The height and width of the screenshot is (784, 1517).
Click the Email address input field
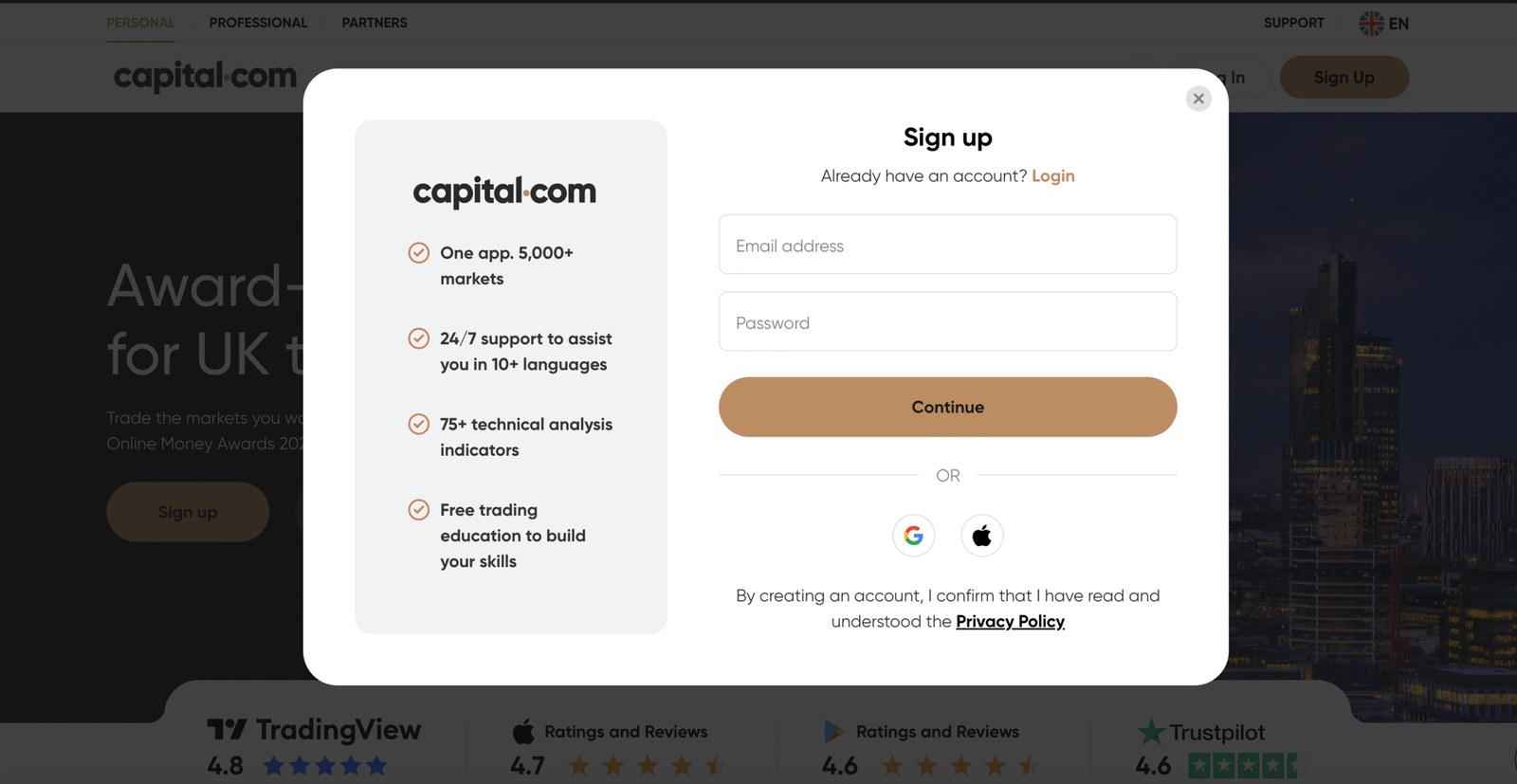pyautogui.click(x=947, y=245)
